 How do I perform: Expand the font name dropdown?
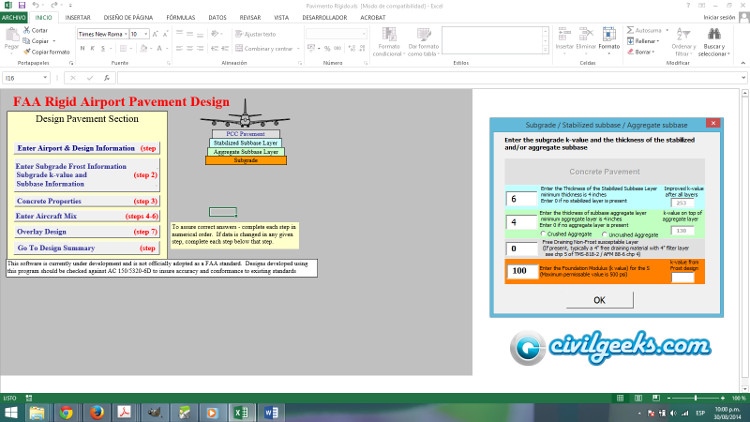click(125, 33)
